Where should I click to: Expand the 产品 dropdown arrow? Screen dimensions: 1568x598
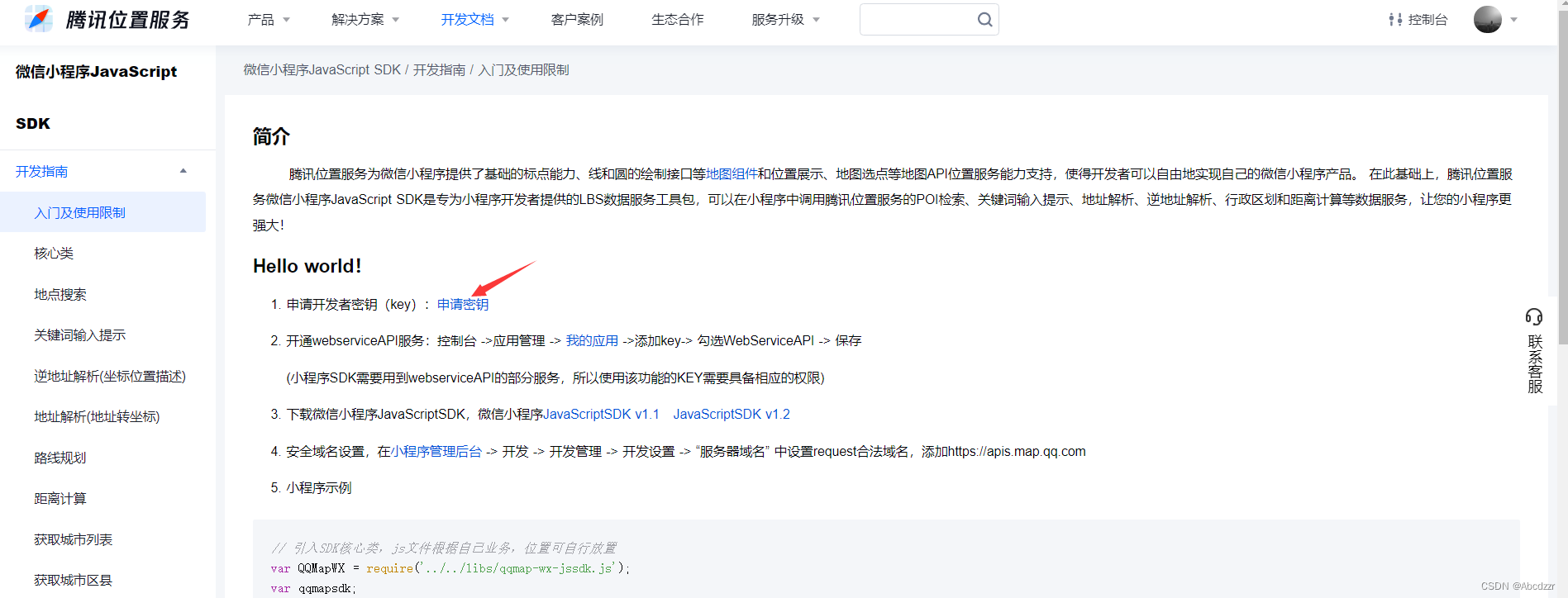click(x=287, y=20)
